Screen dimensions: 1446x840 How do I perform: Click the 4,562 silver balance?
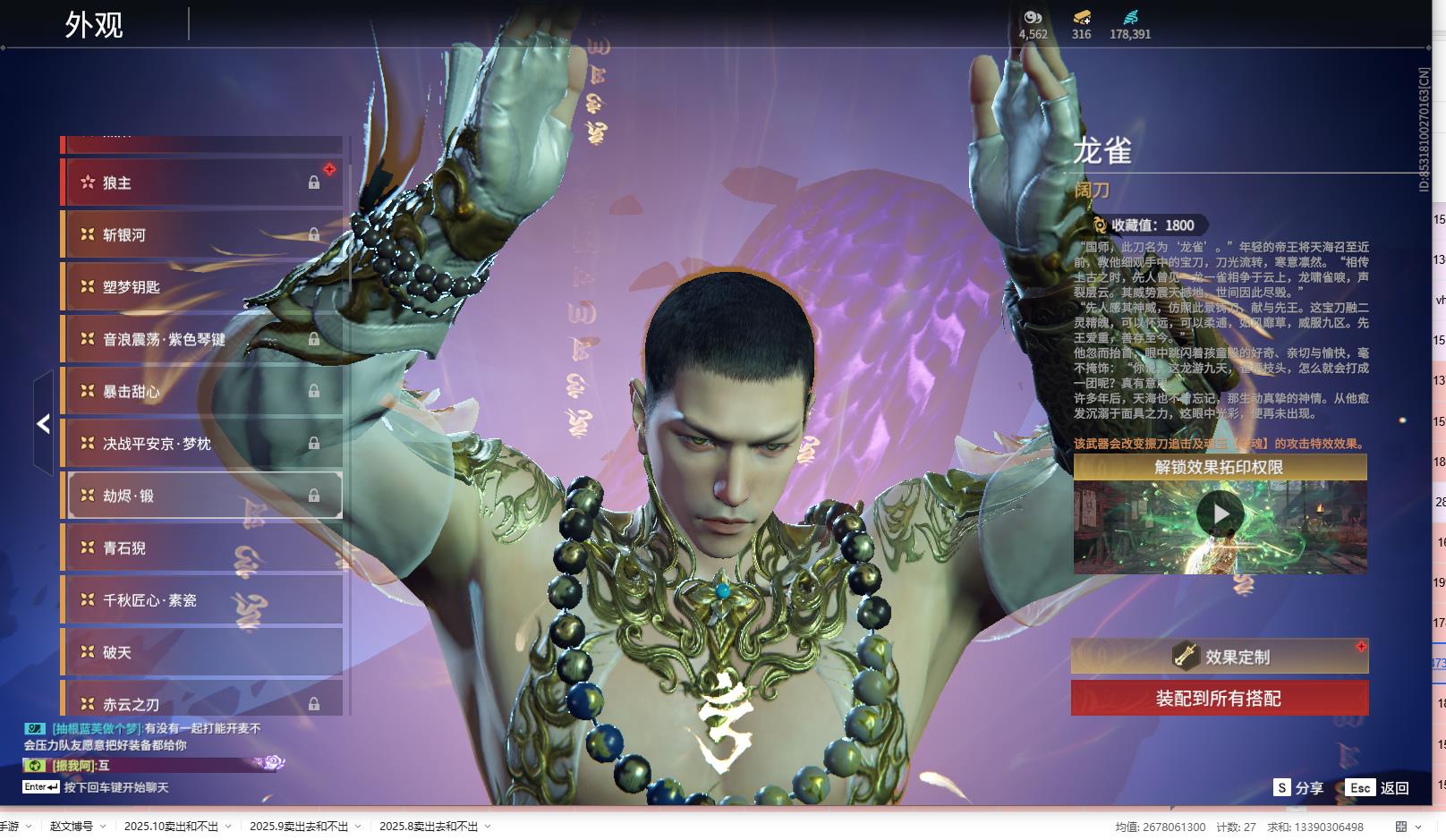coord(1033,34)
